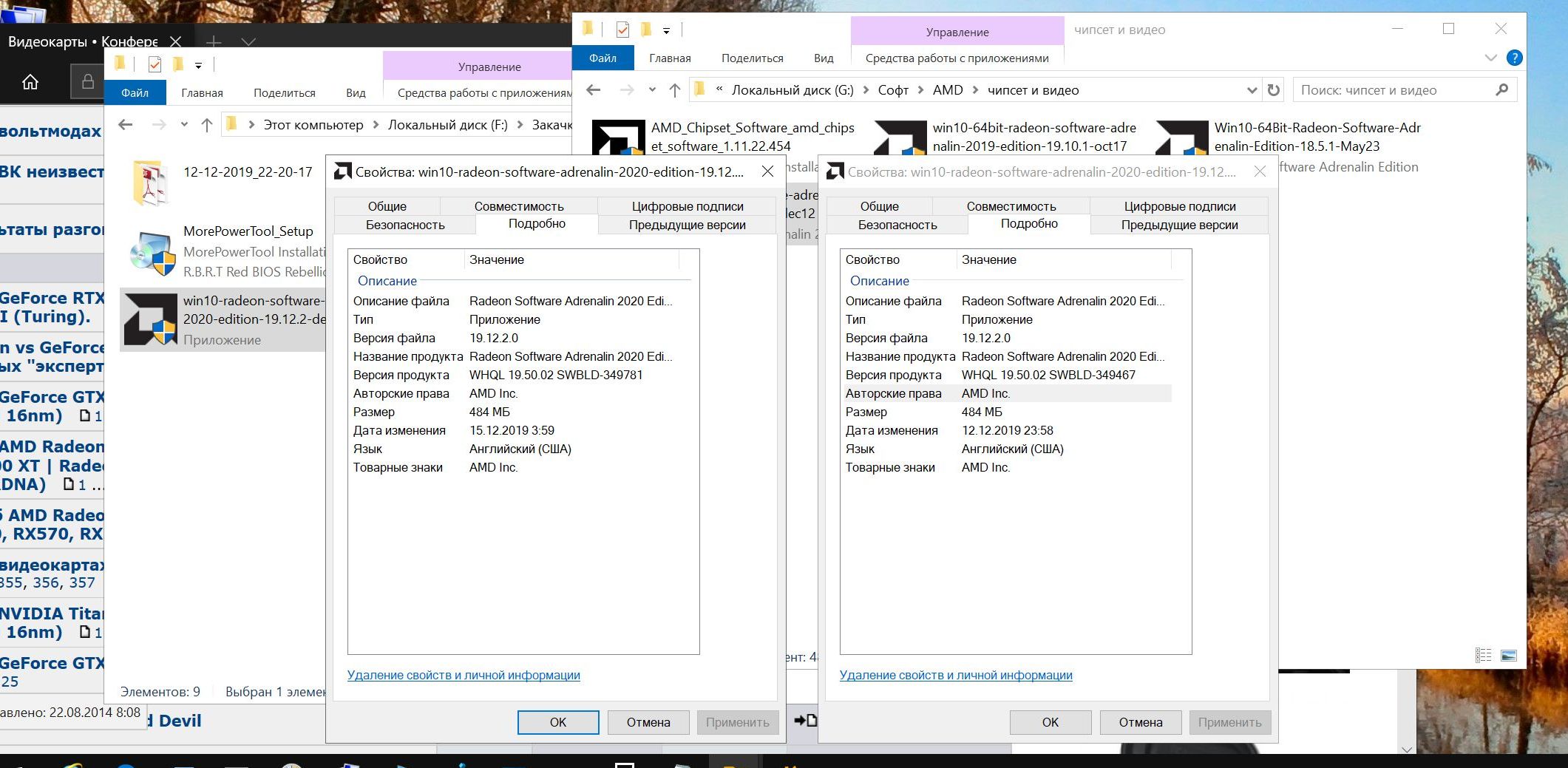This screenshot has height=768, width=1568.
Task: Select win10-radeon-software 19.12.2 file icon in F: window
Action: point(151,319)
